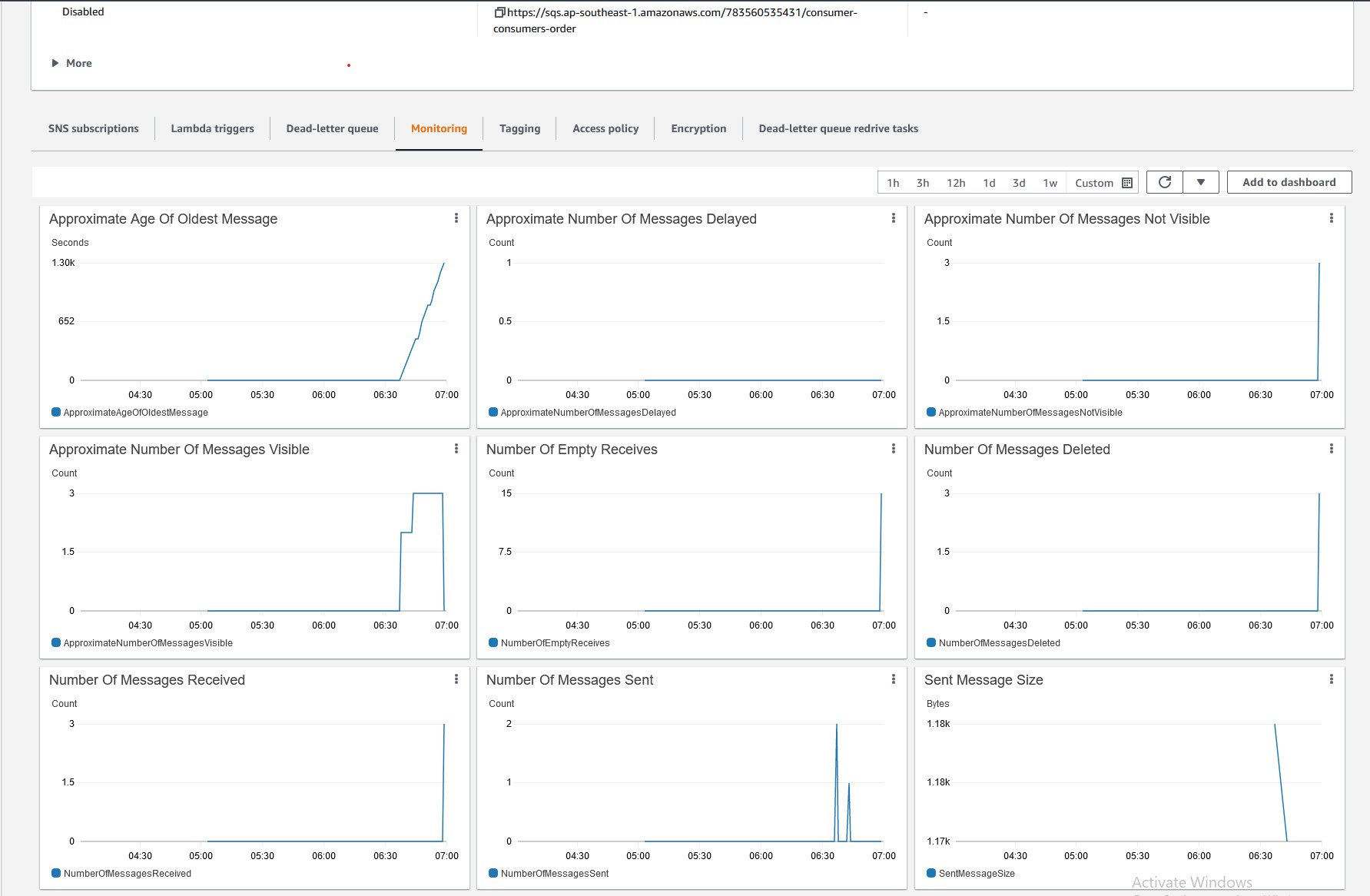This screenshot has height=896, width=1370.
Task: Open options menu for Messages Not Visible chart
Action: (1332, 218)
